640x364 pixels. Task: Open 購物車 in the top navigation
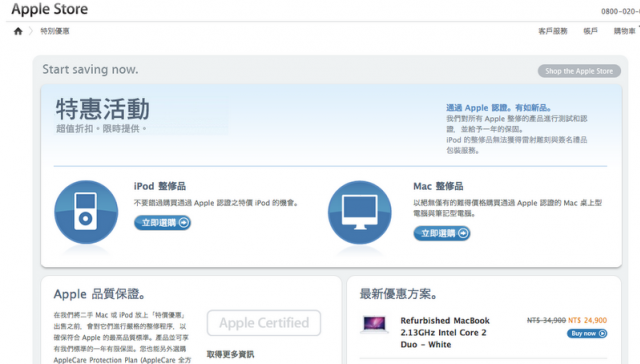[624, 31]
